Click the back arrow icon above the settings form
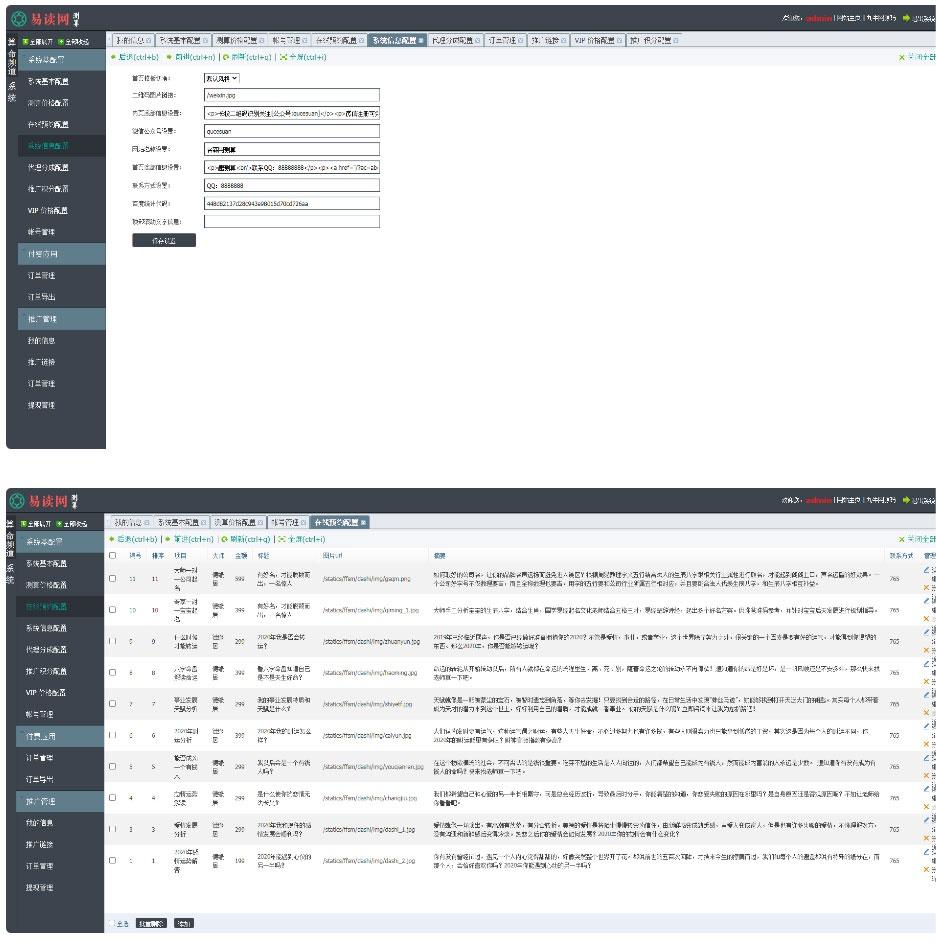The image size is (936, 943). click(x=113, y=57)
